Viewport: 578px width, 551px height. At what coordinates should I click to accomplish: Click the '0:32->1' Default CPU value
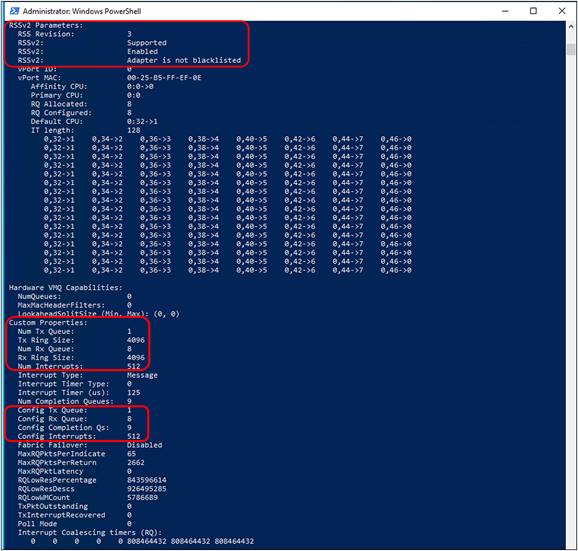pyautogui.click(x=142, y=122)
